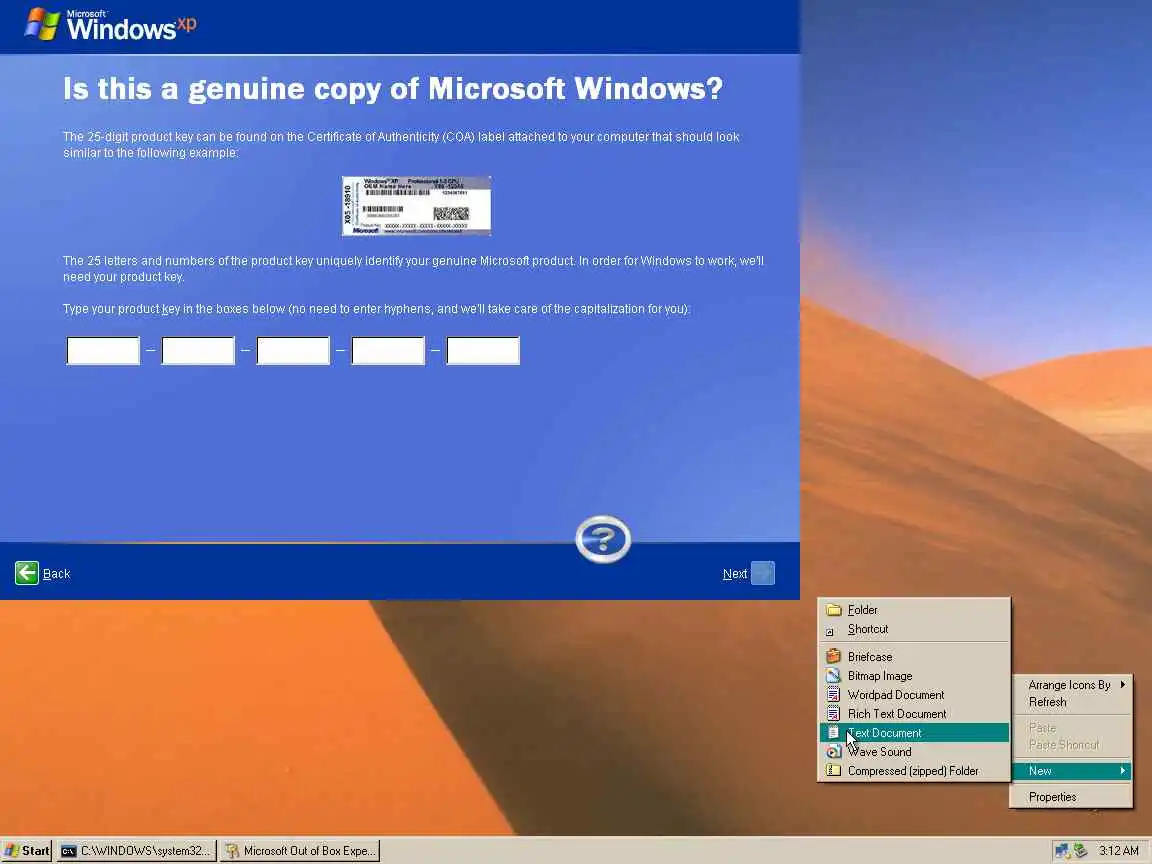Create a Compressed (zipped) Folder
Screen dimensions: 1152x864
point(914,771)
